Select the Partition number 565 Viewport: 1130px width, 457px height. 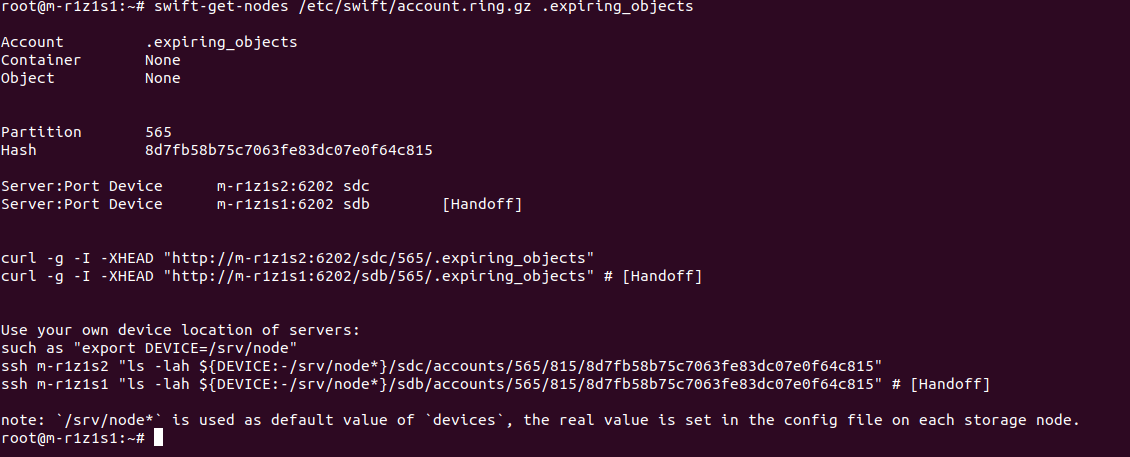click(x=158, y=132)
